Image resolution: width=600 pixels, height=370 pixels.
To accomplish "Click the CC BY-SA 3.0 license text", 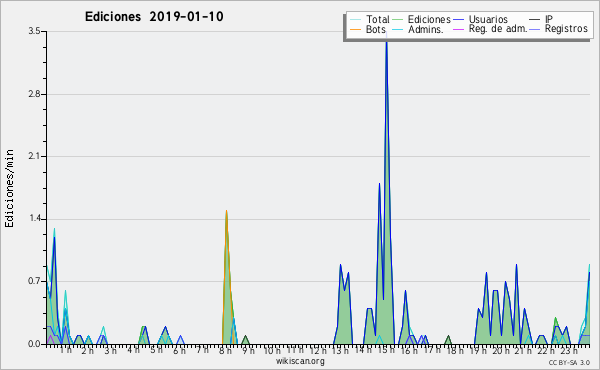I will 569,363.
